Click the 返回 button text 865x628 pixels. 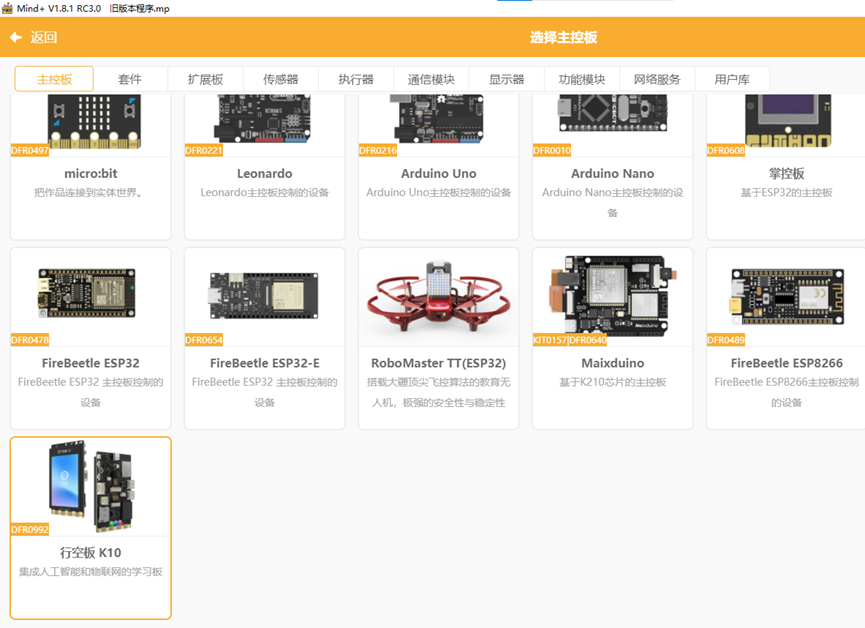[44, 38]
